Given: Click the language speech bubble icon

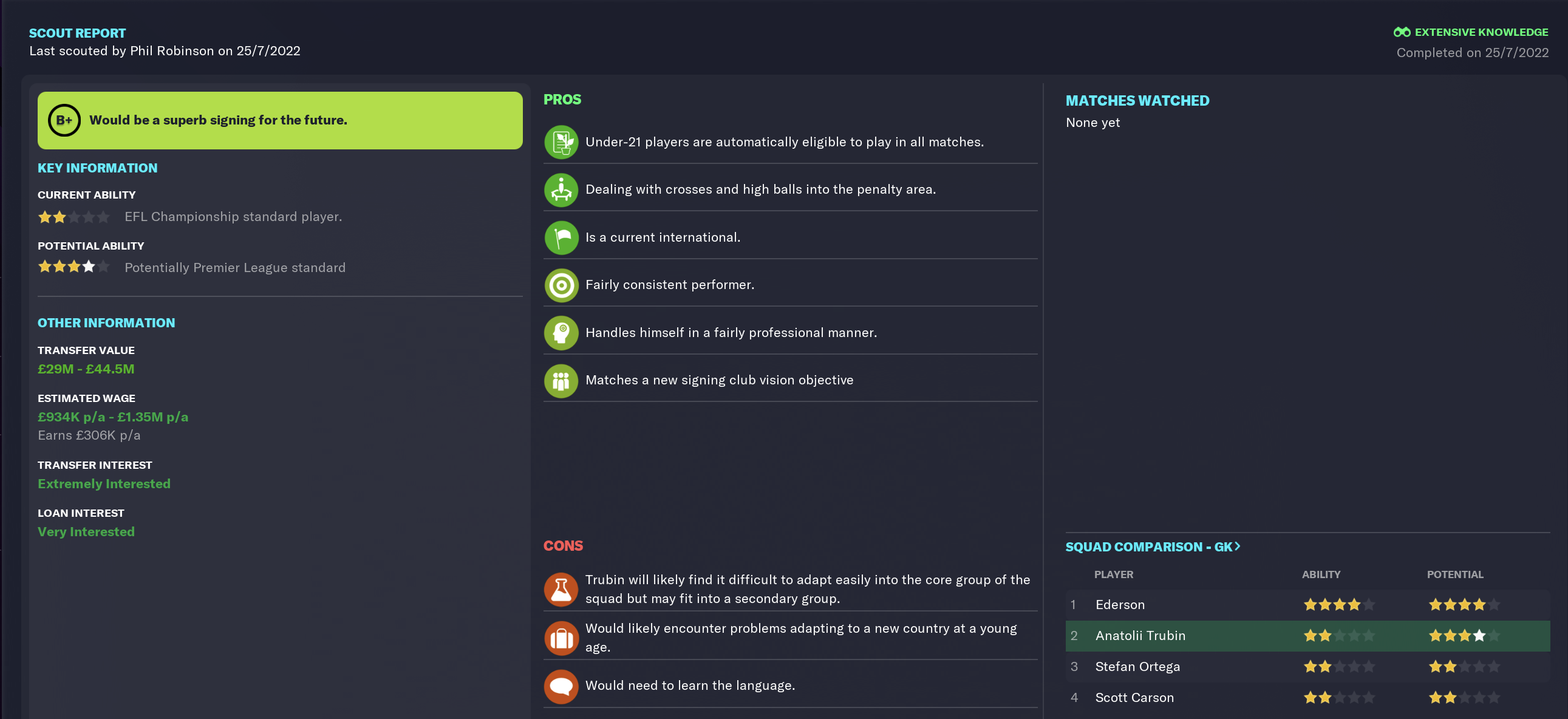Looking at the screenshot, I should tap(561, 686).
